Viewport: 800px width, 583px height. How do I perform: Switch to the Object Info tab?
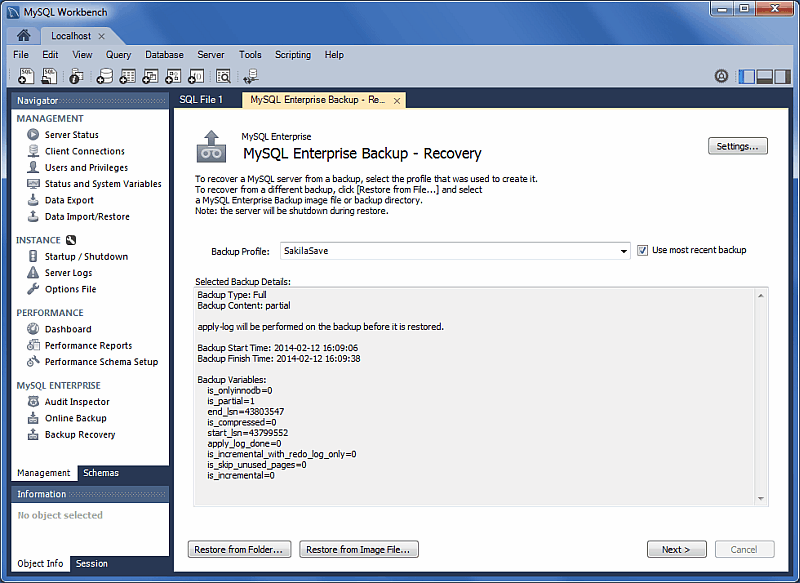pyautogui.click(x=40, y=564)
